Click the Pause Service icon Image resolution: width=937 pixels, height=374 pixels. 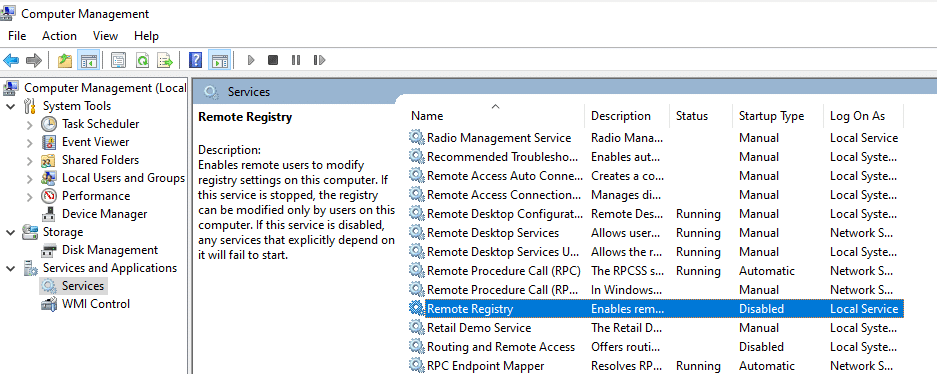[296, 60]
